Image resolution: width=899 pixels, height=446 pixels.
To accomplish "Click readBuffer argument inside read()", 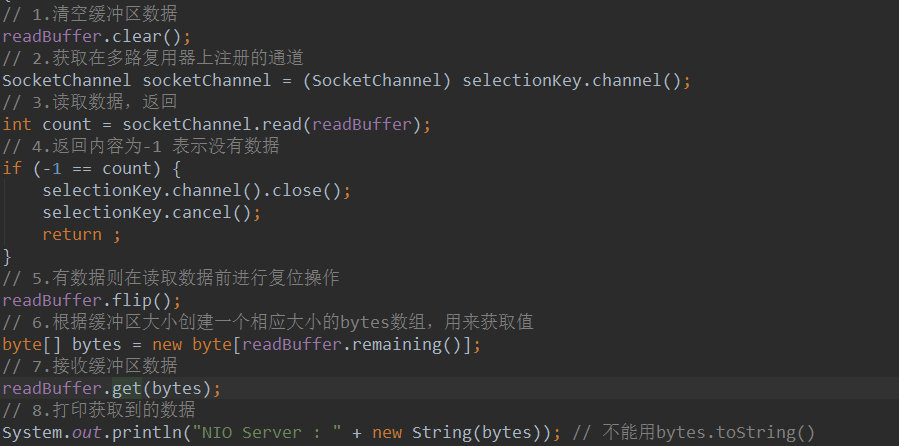I will click(x=362, y=124).
